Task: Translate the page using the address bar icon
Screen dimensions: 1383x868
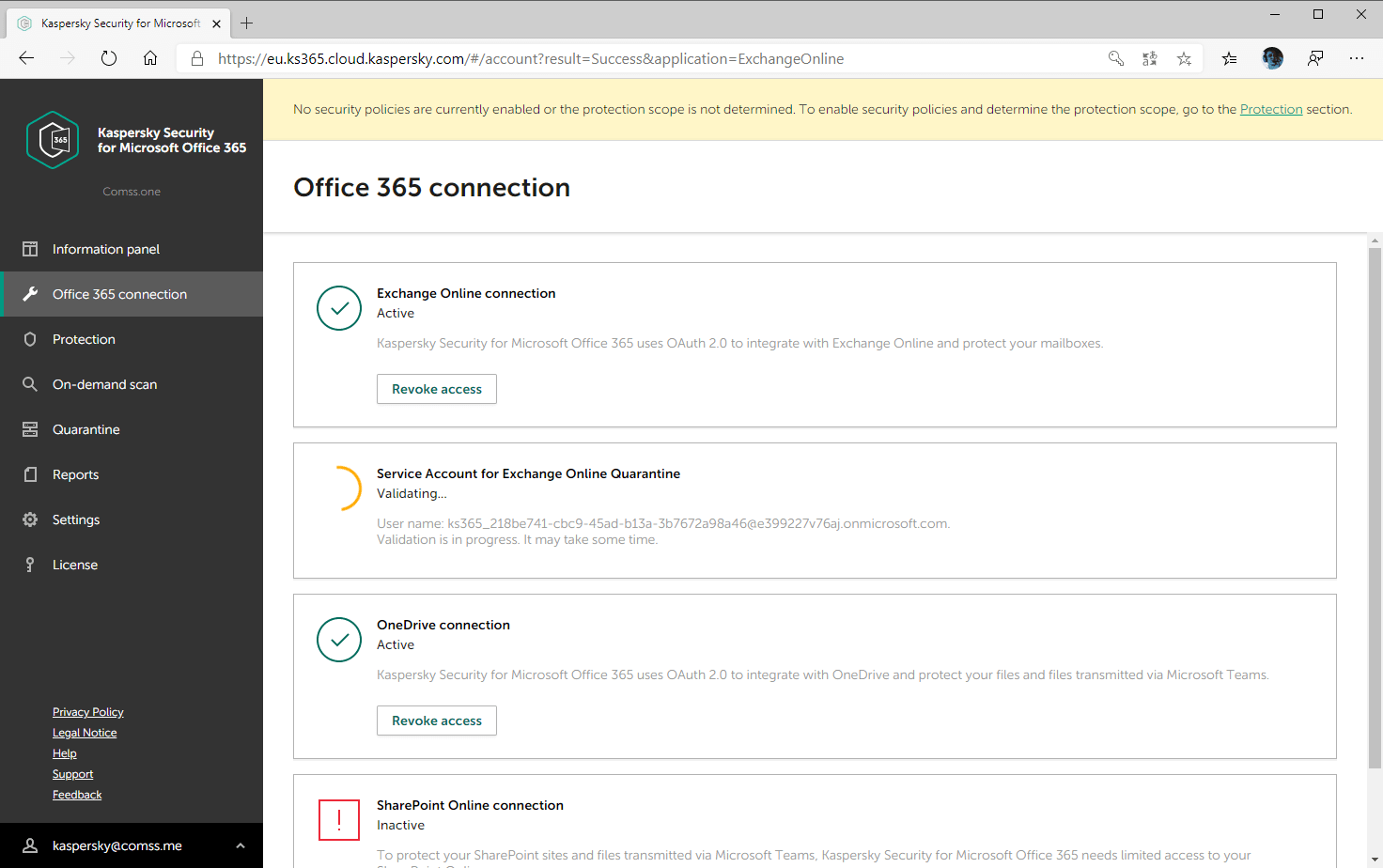Action: [1149, 58]
